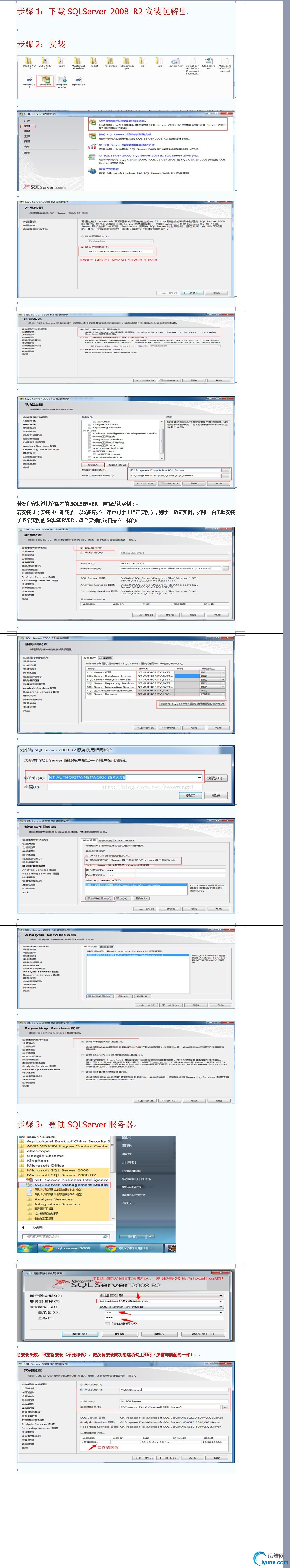Check Business Intelligence Development Studio feature
Image resolution: width=290 pixels, height=1568 pixels.
pyautogui.click(x=90, y=433)
